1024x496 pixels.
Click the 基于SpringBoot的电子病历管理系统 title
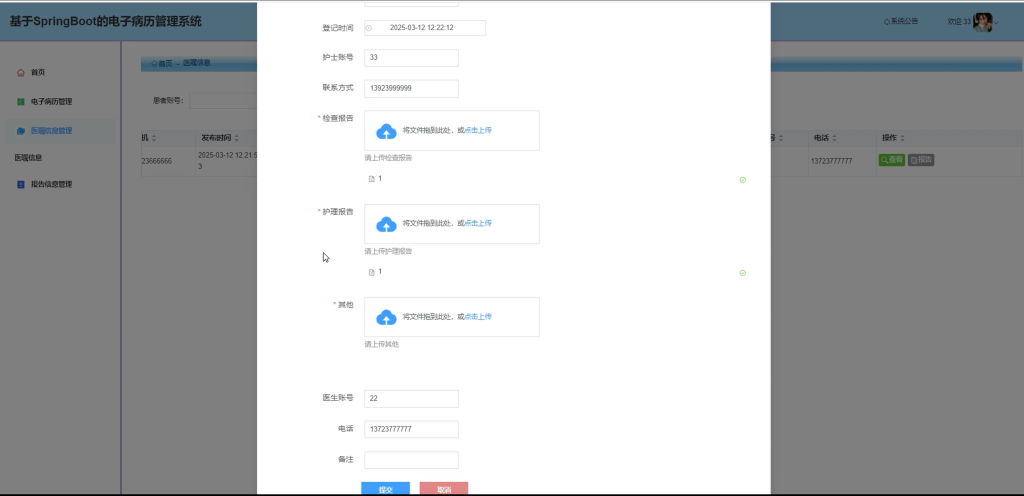tap(106, 22)
